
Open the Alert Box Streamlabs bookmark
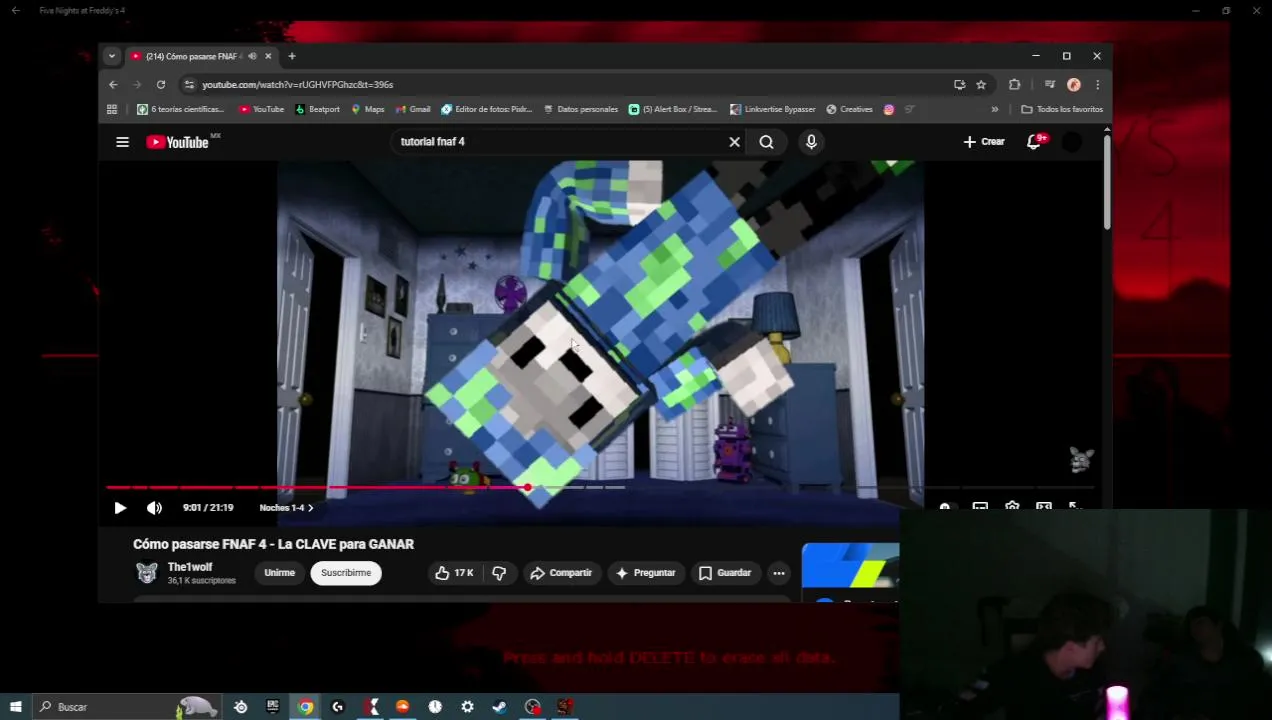coord(673,109)
